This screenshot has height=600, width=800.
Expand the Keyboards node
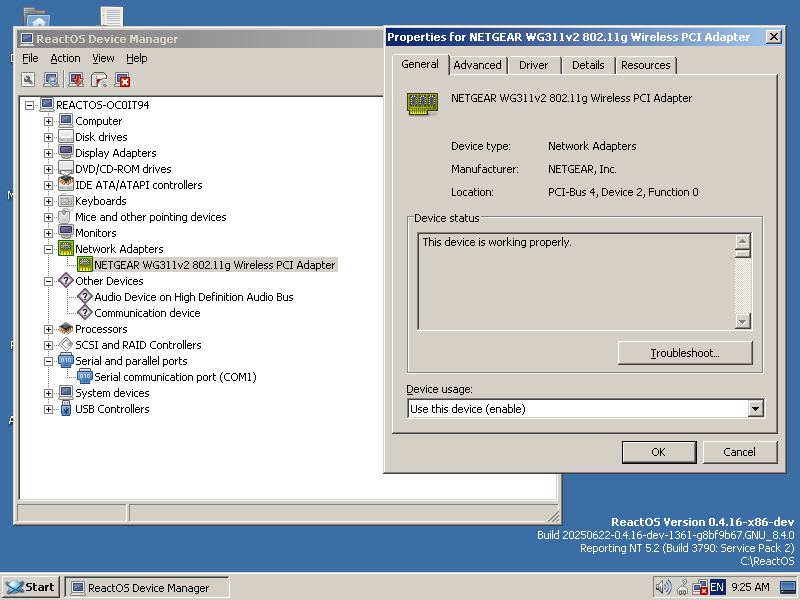click(x=48, y=201)
